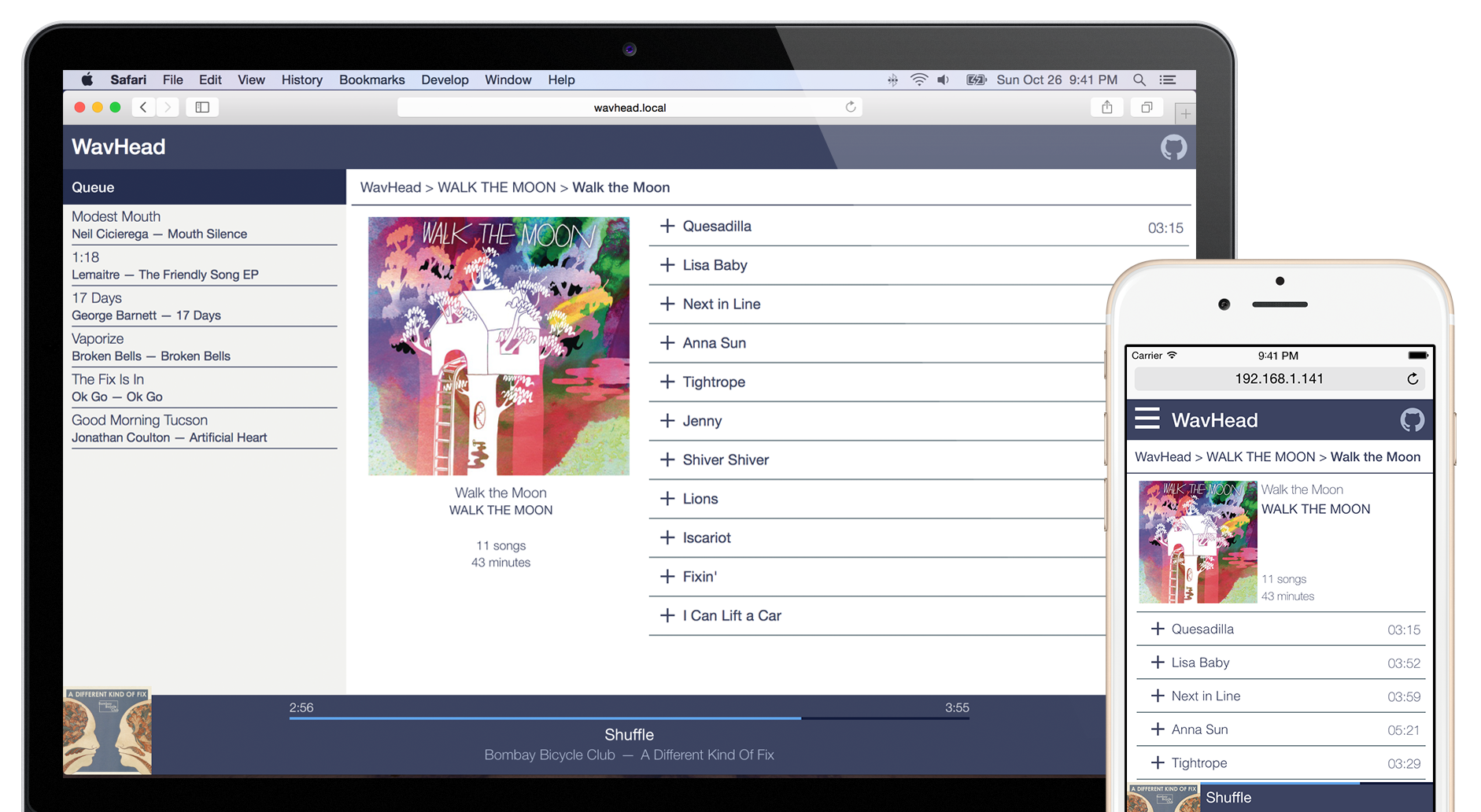
Task: Click playback progress bar on desktop player
Action: pos(630,718)
